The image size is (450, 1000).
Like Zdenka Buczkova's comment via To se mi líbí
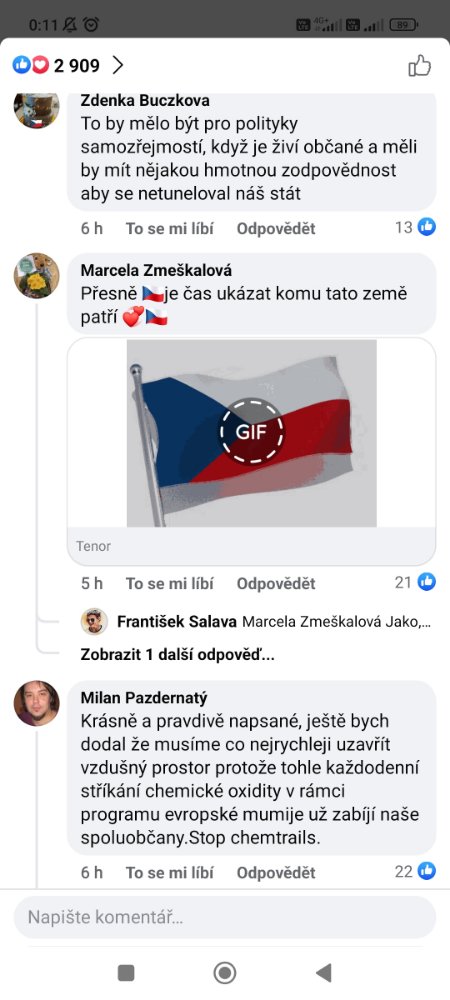tap(170, 228)
